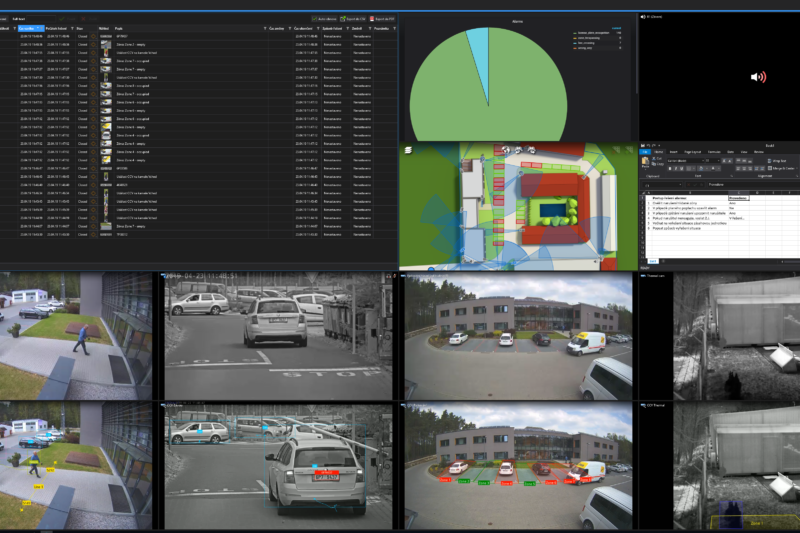Click the status circle icon in the first alarm row
Screen dimensions: 800x533
[94, 37]
